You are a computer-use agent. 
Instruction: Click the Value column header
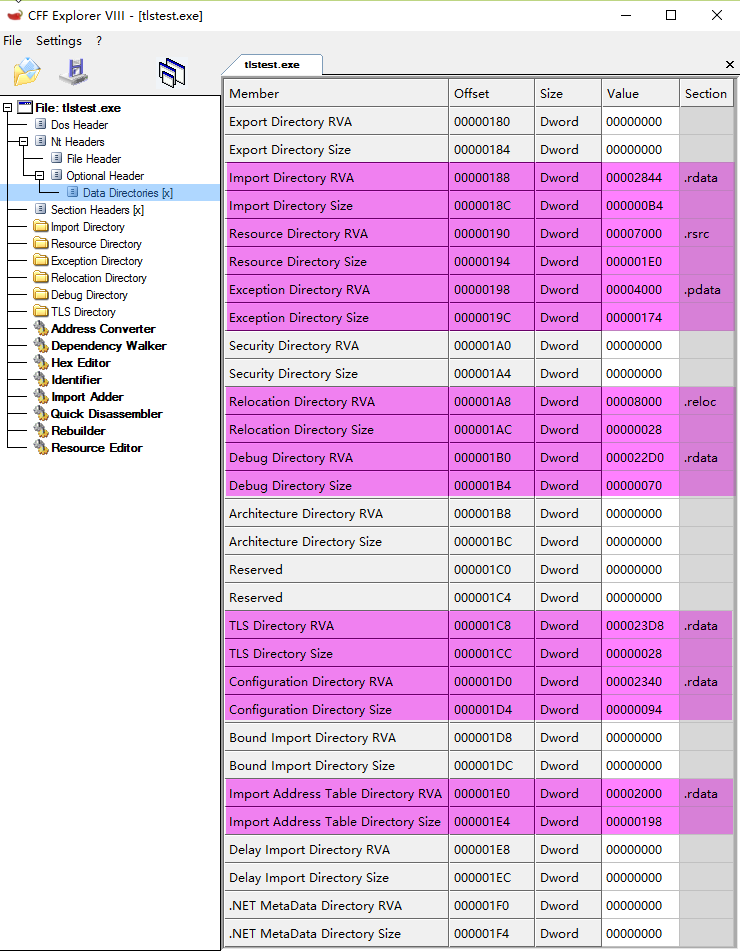click(x=641, y=93)
